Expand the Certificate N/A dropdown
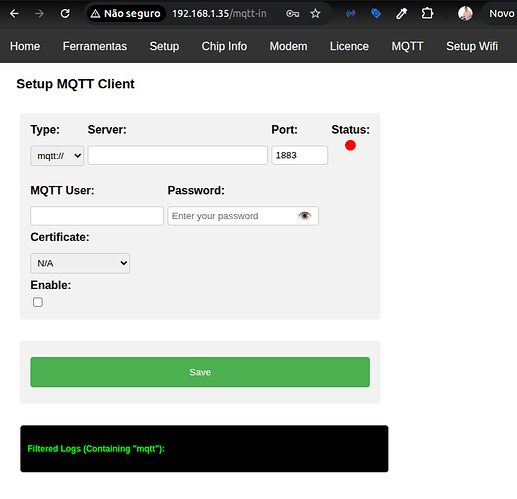This screenshot has width=517, height=499. click(80, 263)
